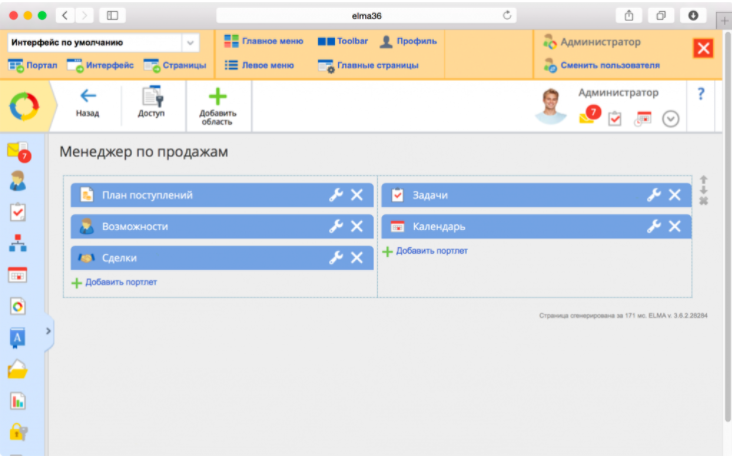
Task: Open messages envelope under user name
Action: (x=590, y=115)
